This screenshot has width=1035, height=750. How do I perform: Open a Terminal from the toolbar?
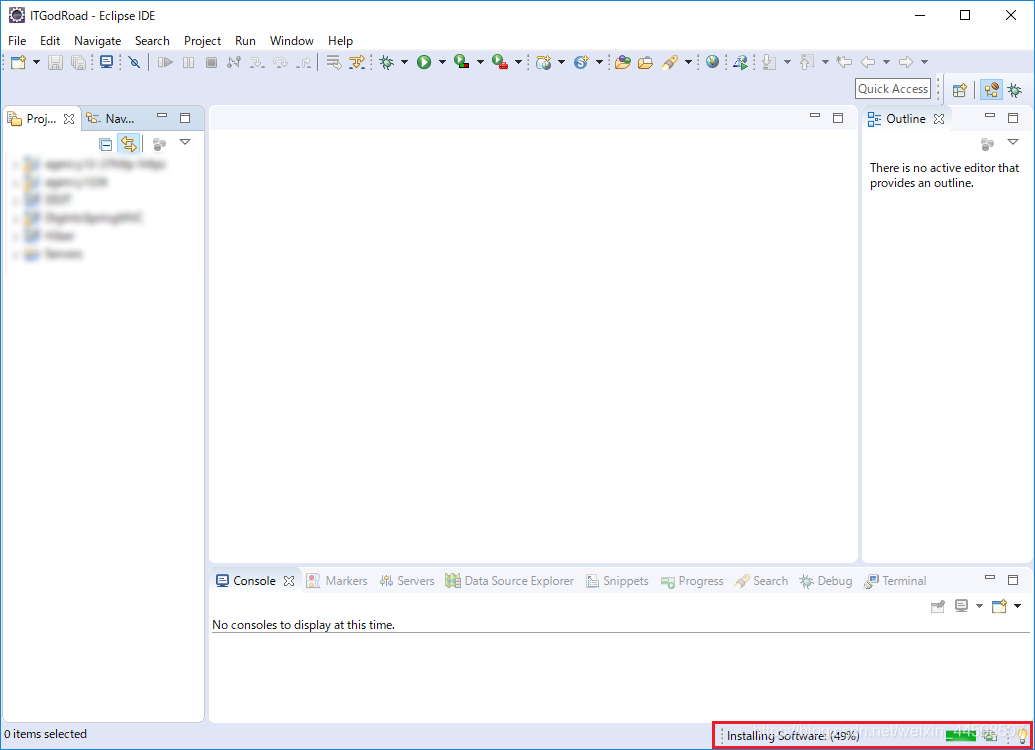click(106, 62)
